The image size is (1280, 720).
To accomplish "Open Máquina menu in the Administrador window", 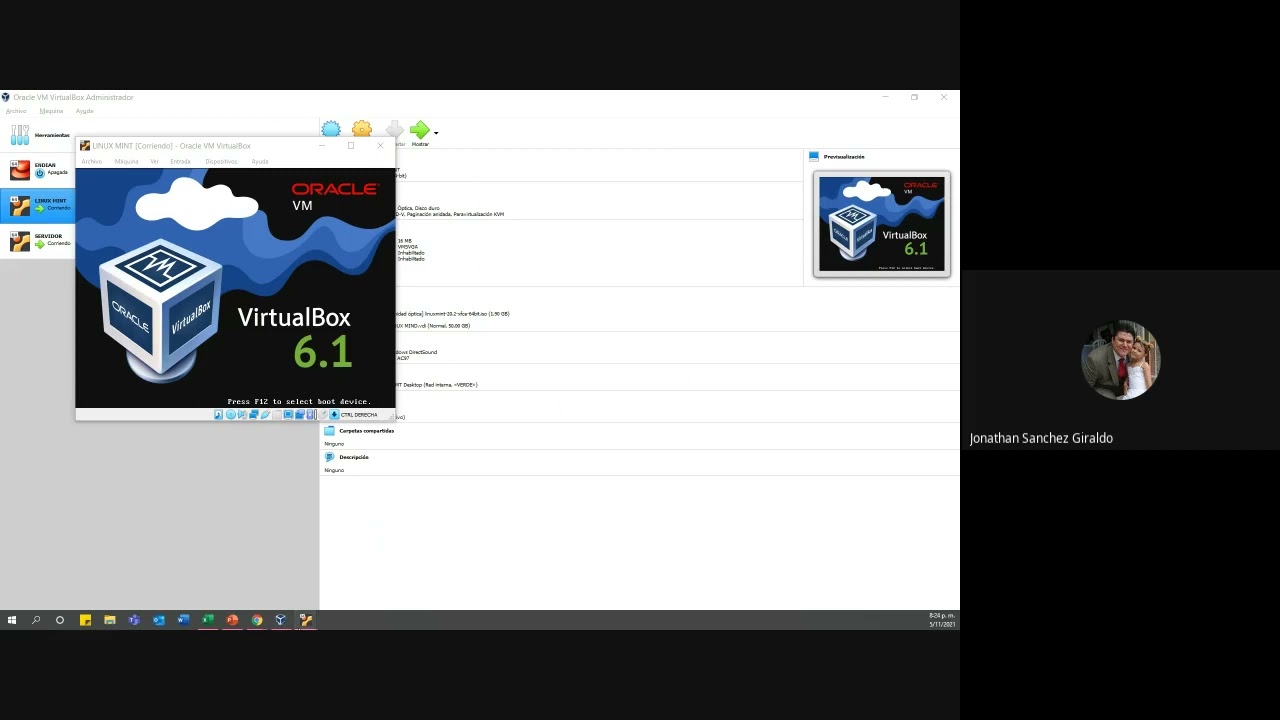I will (x=51, y=111).
